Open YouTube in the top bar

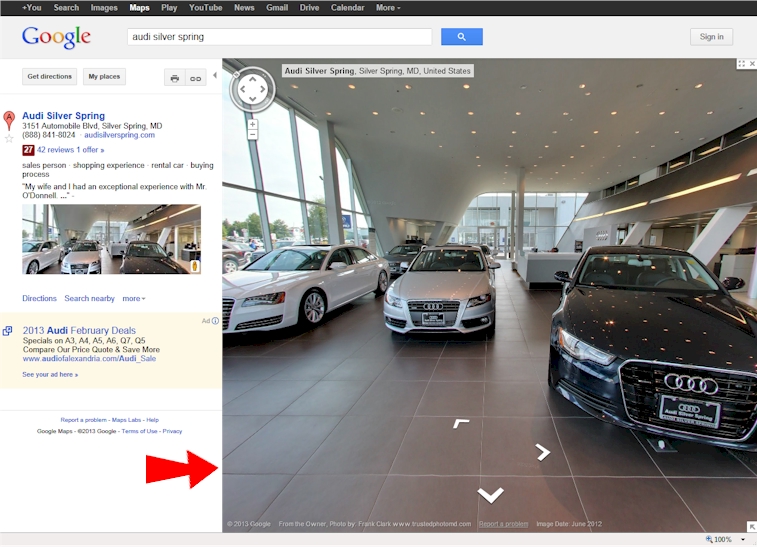pyautogui.click(x=206, y=8)
